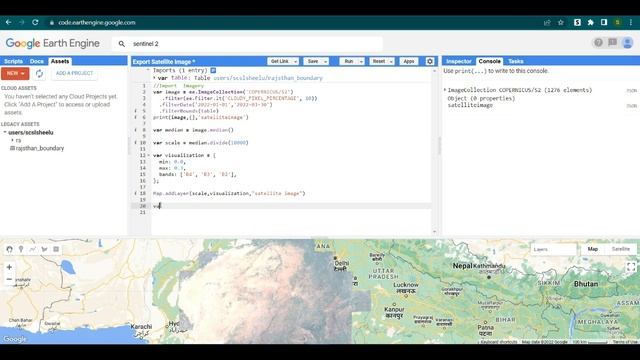The height and width of the screenshot is (360, 640).
Task: Click the Get Link button
Action: click(280, 61)
